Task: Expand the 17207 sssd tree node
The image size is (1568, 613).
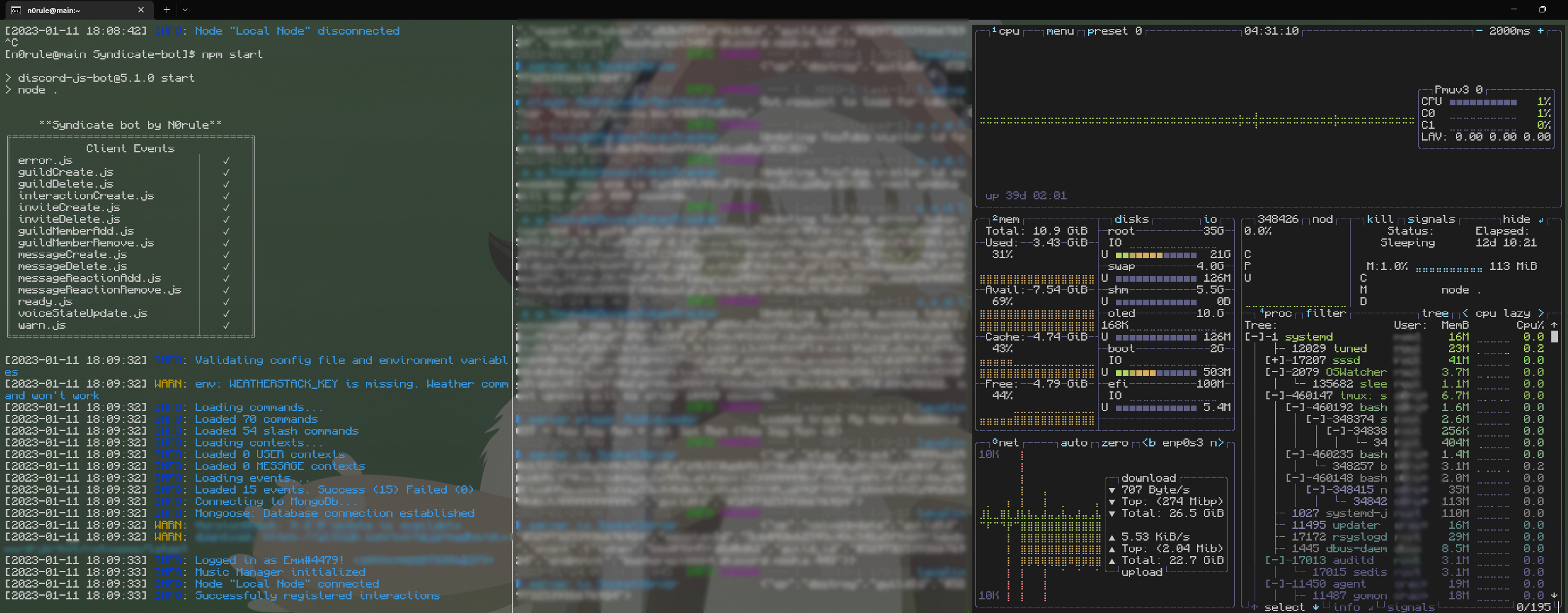Action: coord(1274,360)
